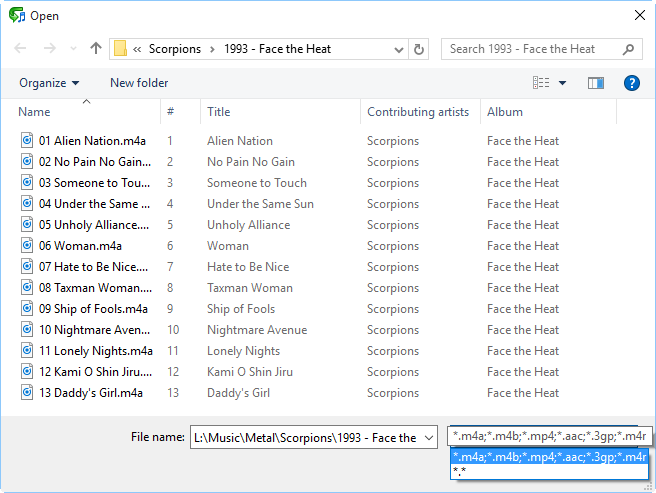Close the Open dialog
Image resolution: width=656 pixels, height=493 pixels.
pos(639,15)
